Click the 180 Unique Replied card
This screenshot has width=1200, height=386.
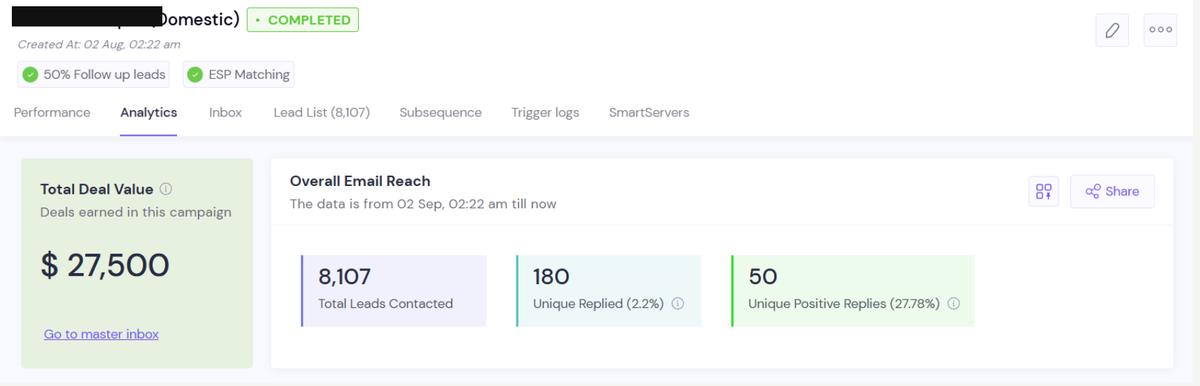click(608, 290)
